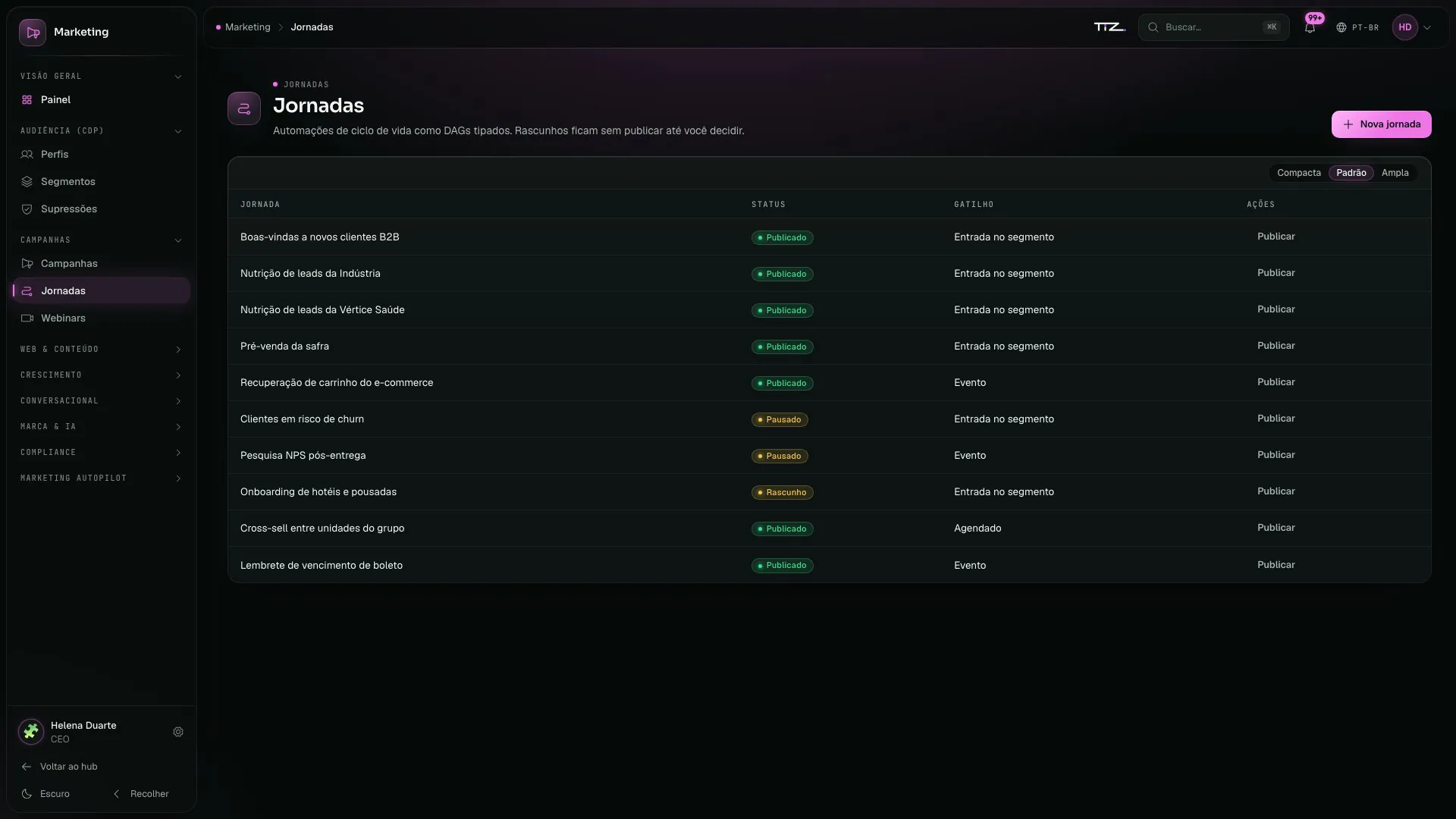Click the Jornadas page header icon
Image resolution: width=1456 pixels, height=819 pixels.
(244, 108)
